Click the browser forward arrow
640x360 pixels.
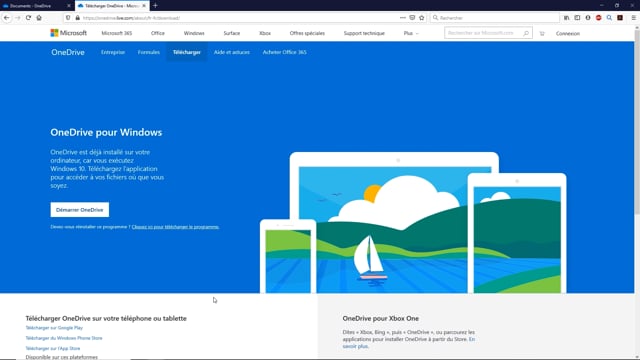point(18,18)
